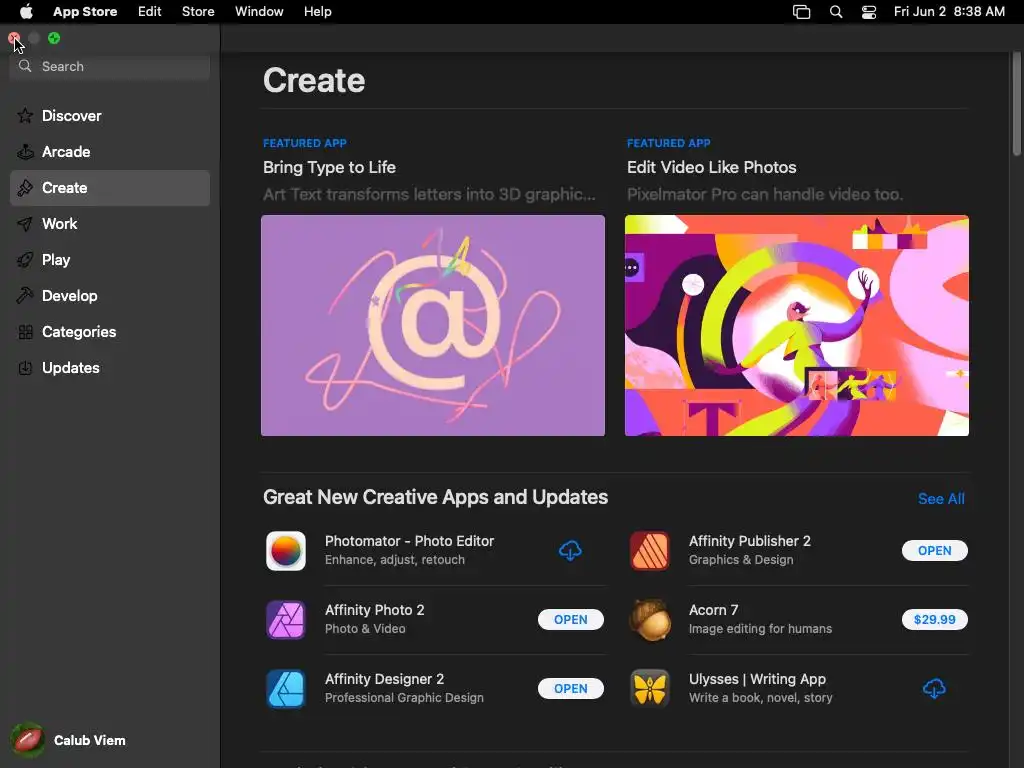Open the Apple menu icon

coord(26,12)
